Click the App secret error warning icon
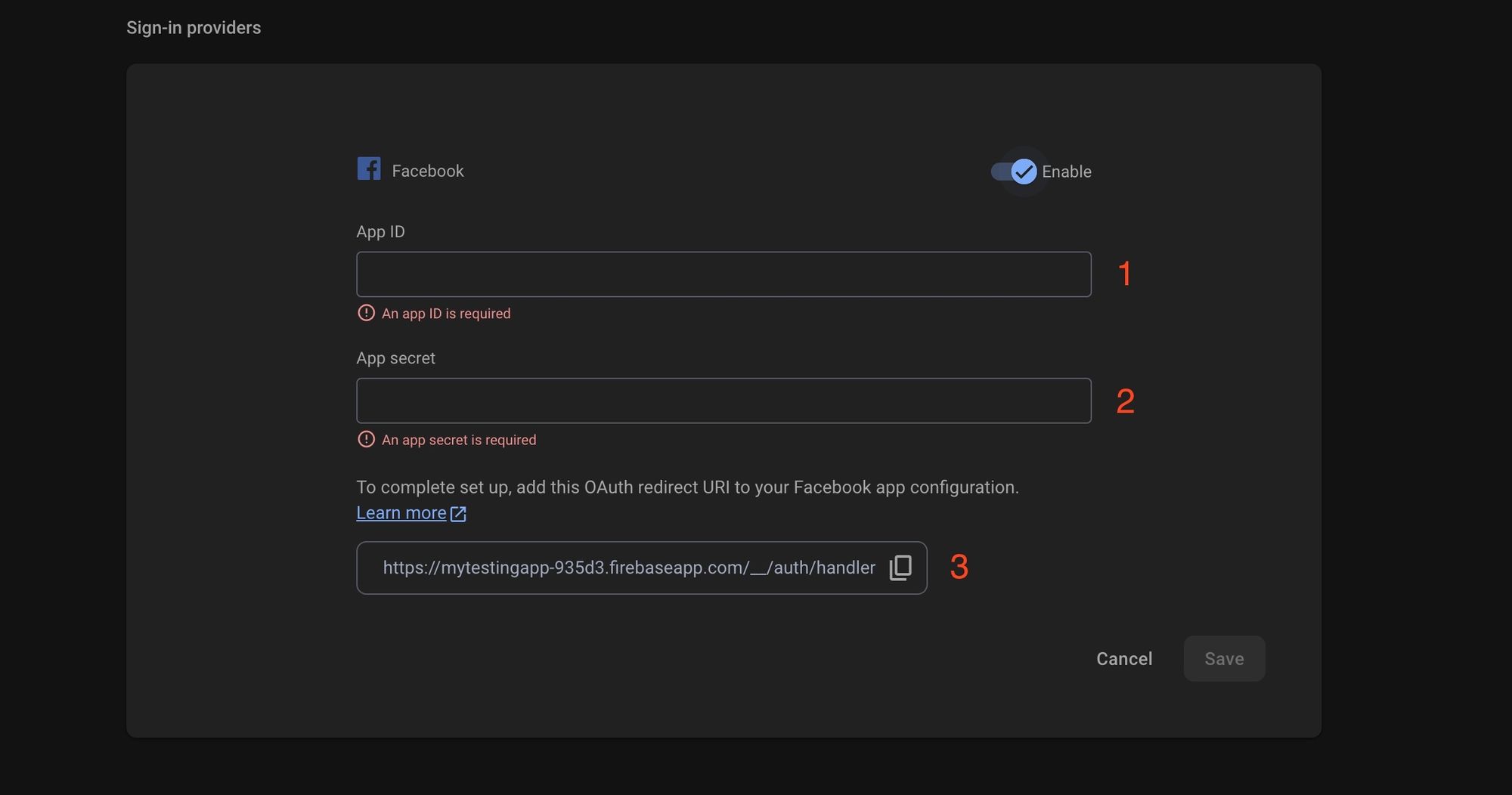This screenshot has height=795, width=1512. (x=366, y=439)
